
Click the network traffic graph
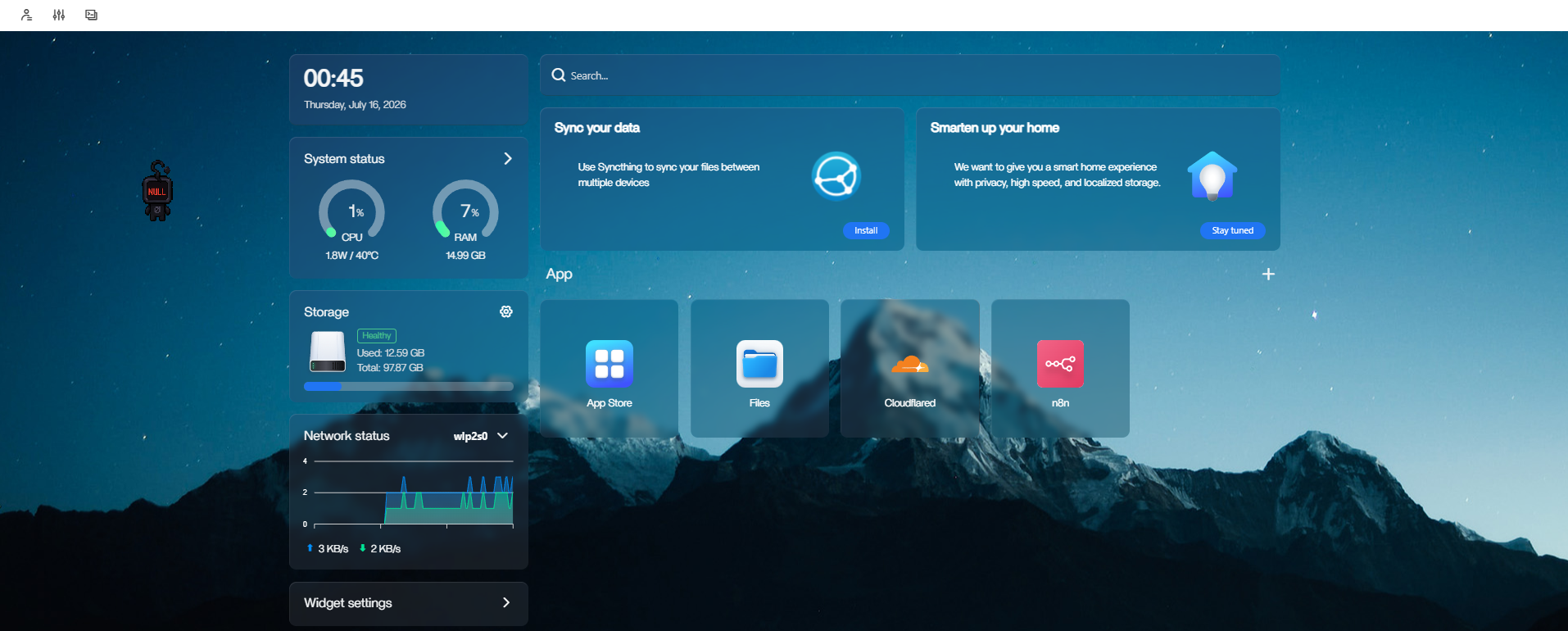click(409, 493)
